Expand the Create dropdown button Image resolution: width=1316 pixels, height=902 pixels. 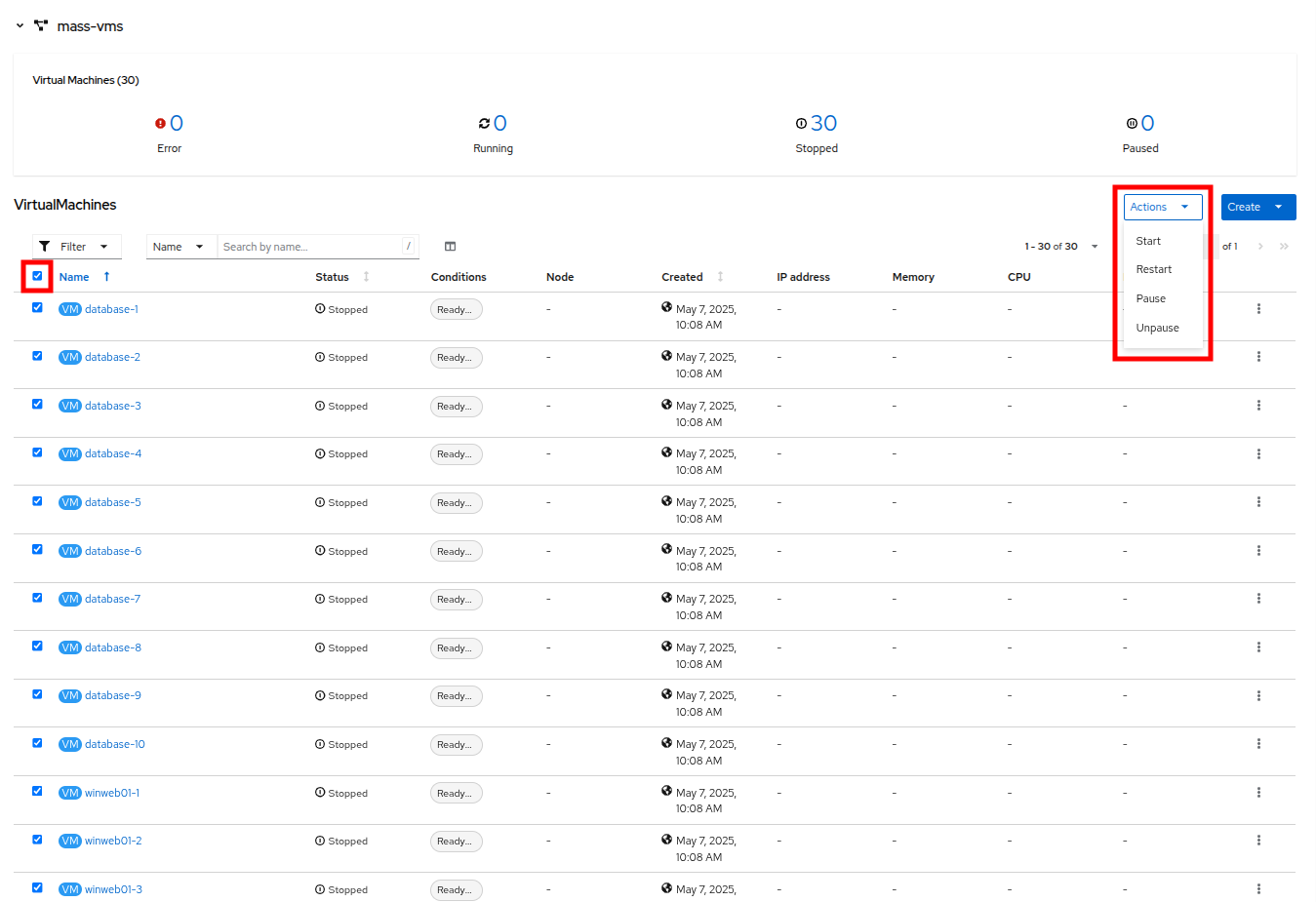click(x=1278, y=207)
